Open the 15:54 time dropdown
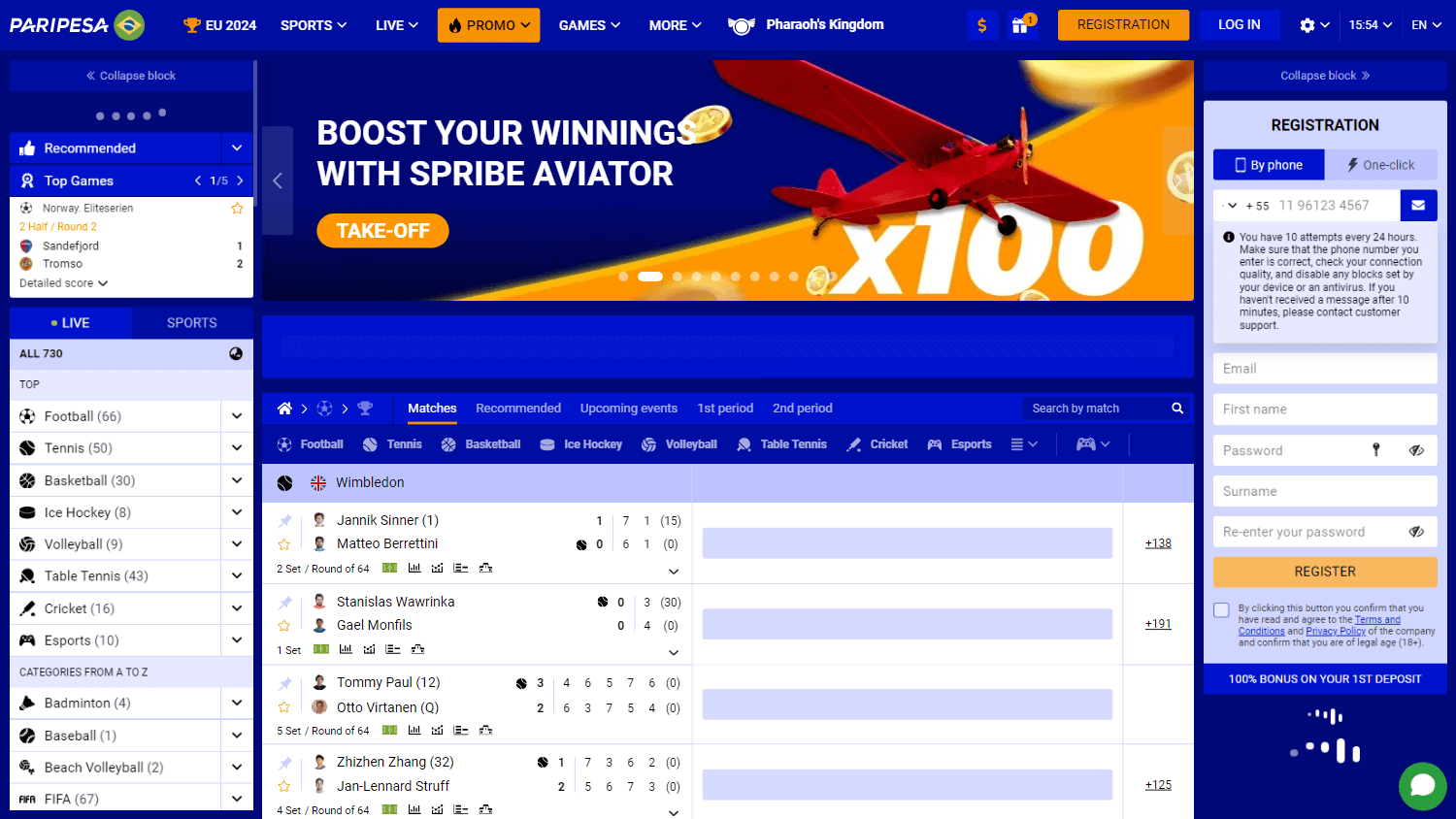Image resolution: width=1456 pixels, height=819 pixels. [1371, 25]
